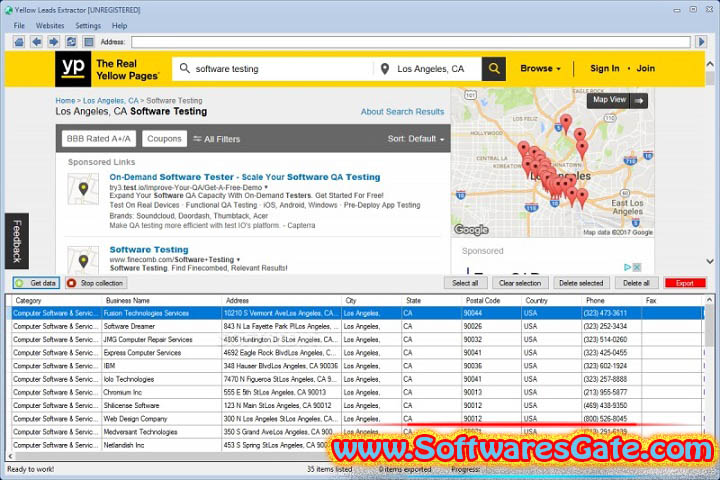720x480 pixels.
Task: Open the Help menu
Action: coord(119,26)
